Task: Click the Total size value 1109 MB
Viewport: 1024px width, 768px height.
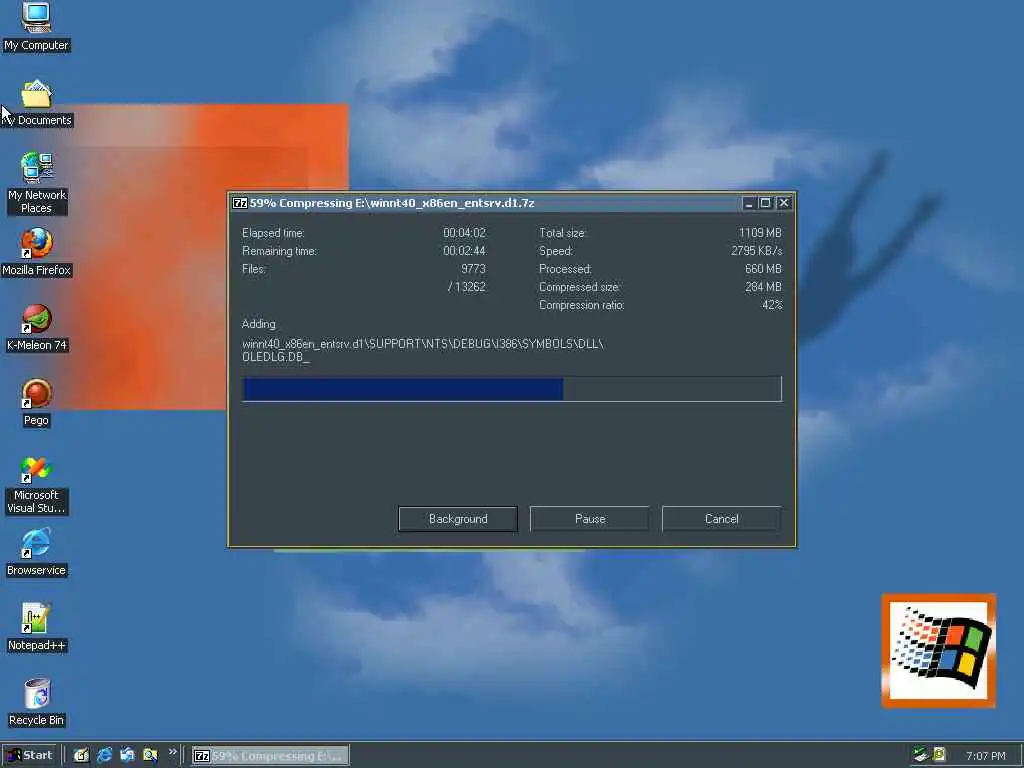Action: (760, 233)
